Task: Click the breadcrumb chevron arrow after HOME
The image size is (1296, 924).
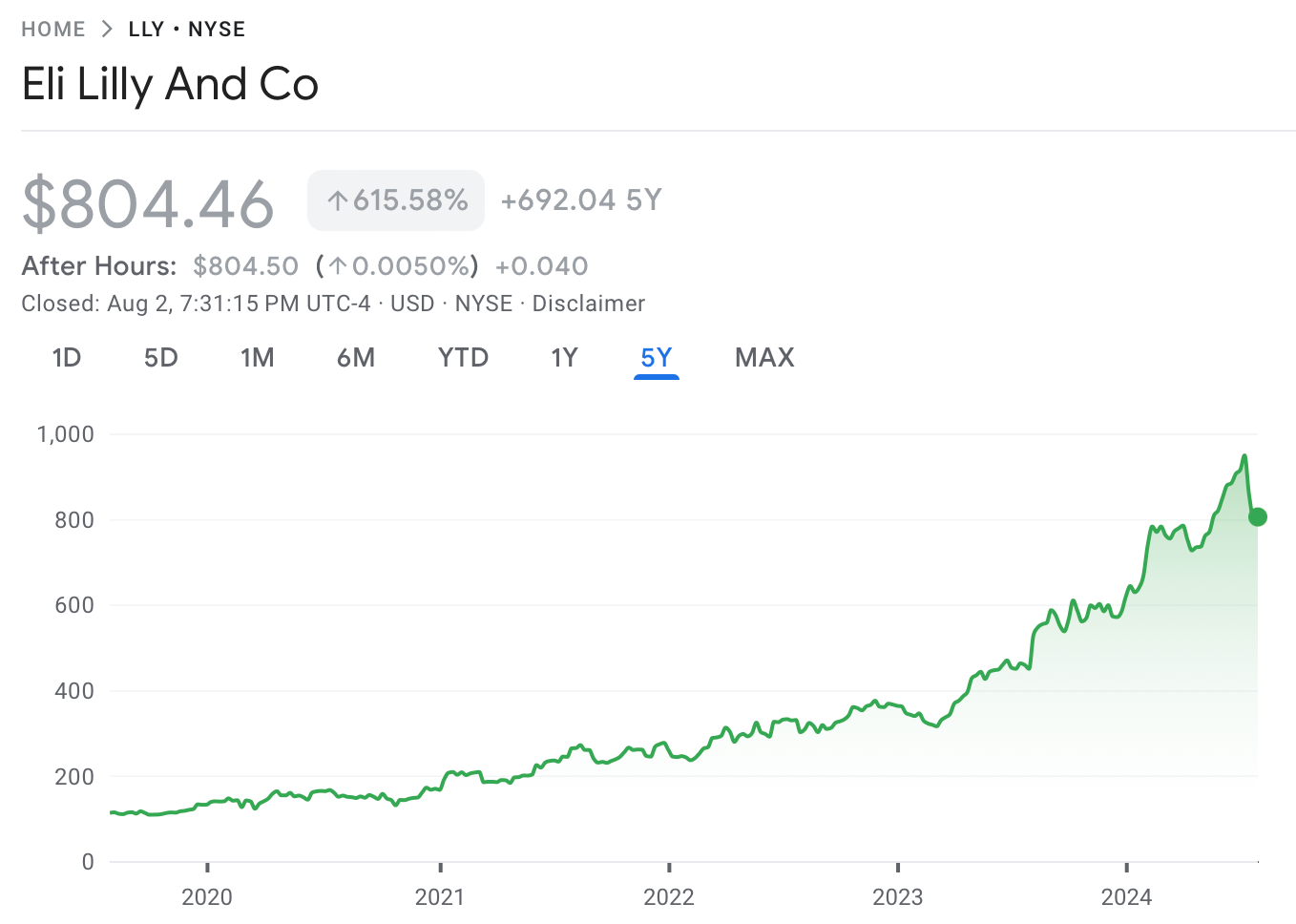Action: [x=107, y=30]
